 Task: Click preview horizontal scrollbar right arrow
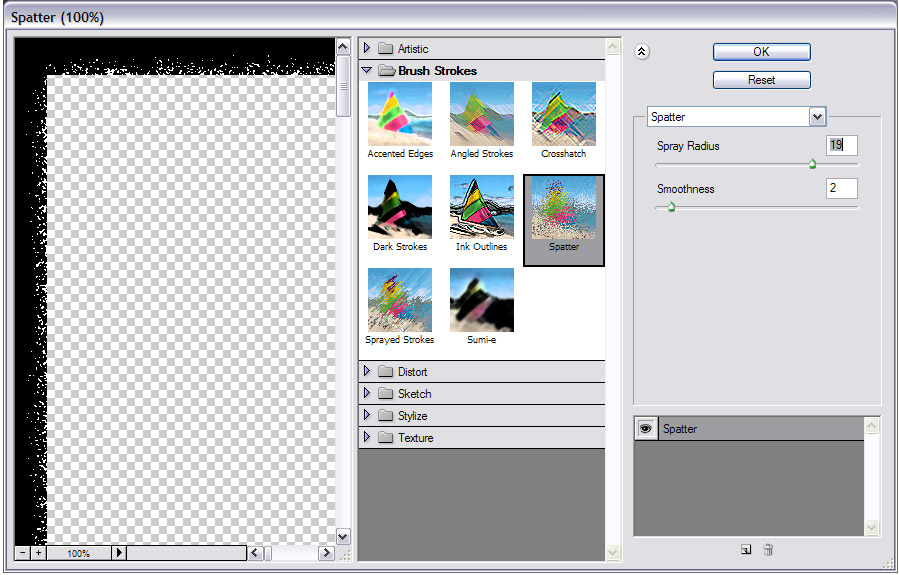coord(326,553)
